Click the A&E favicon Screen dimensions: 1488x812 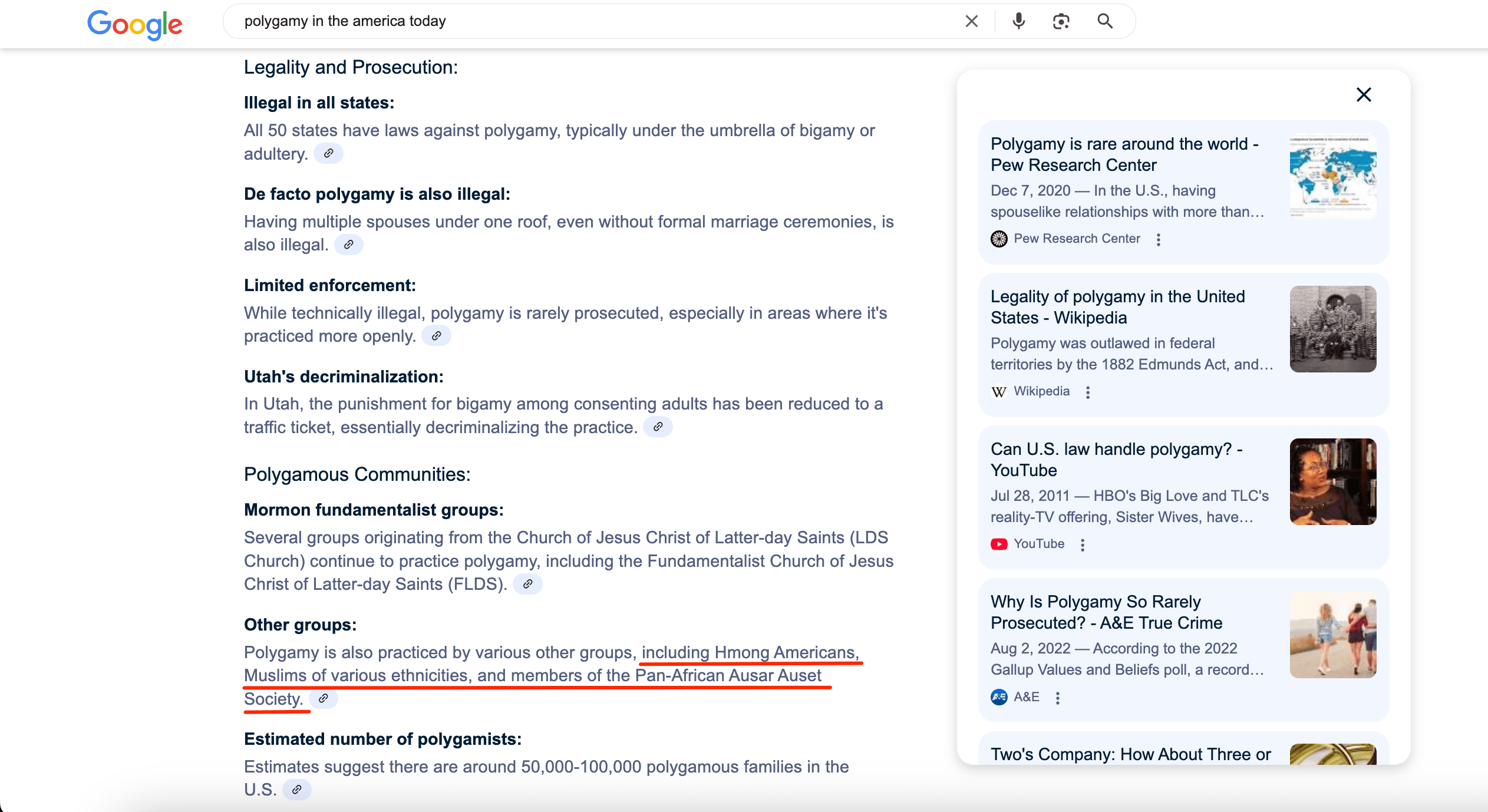999,697
